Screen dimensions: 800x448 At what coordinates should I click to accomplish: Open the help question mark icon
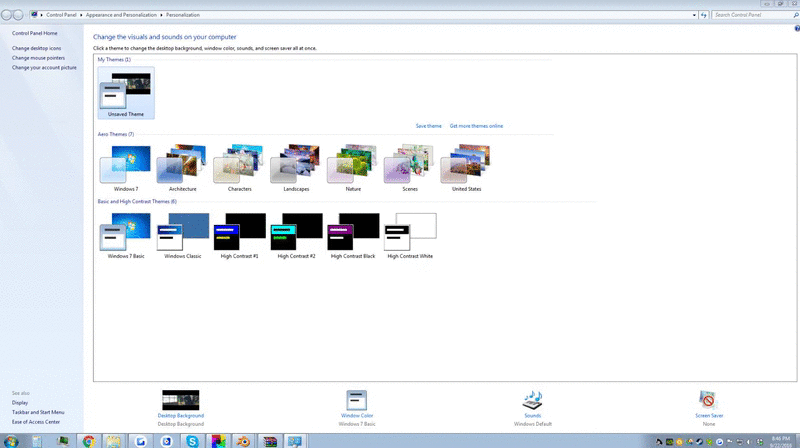(x=797, y=29)
